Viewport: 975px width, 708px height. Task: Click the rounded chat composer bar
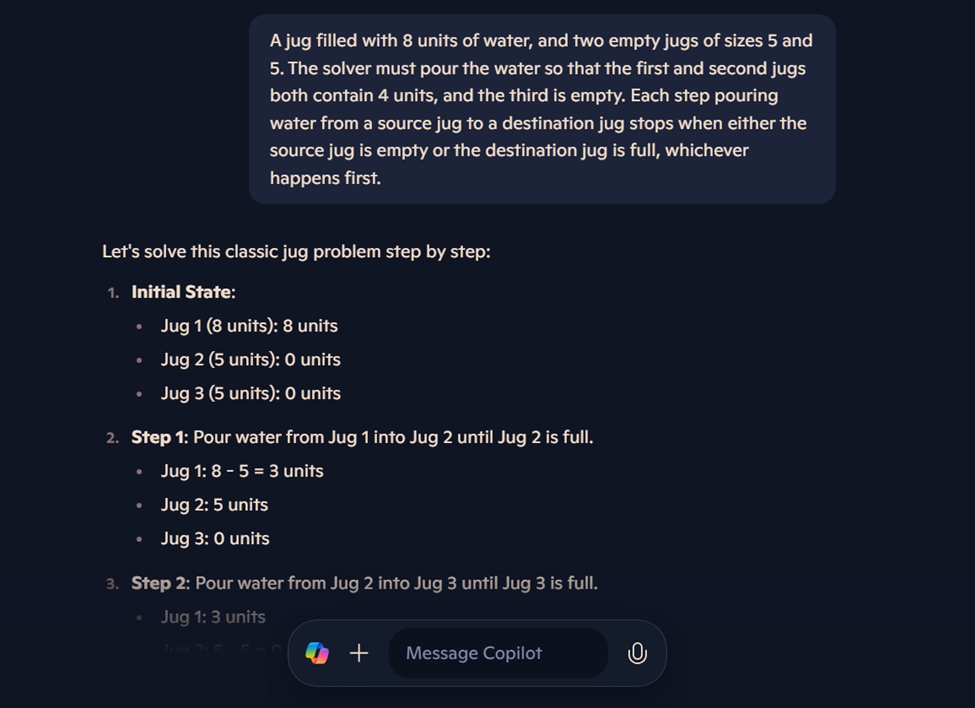coord(477,653)
